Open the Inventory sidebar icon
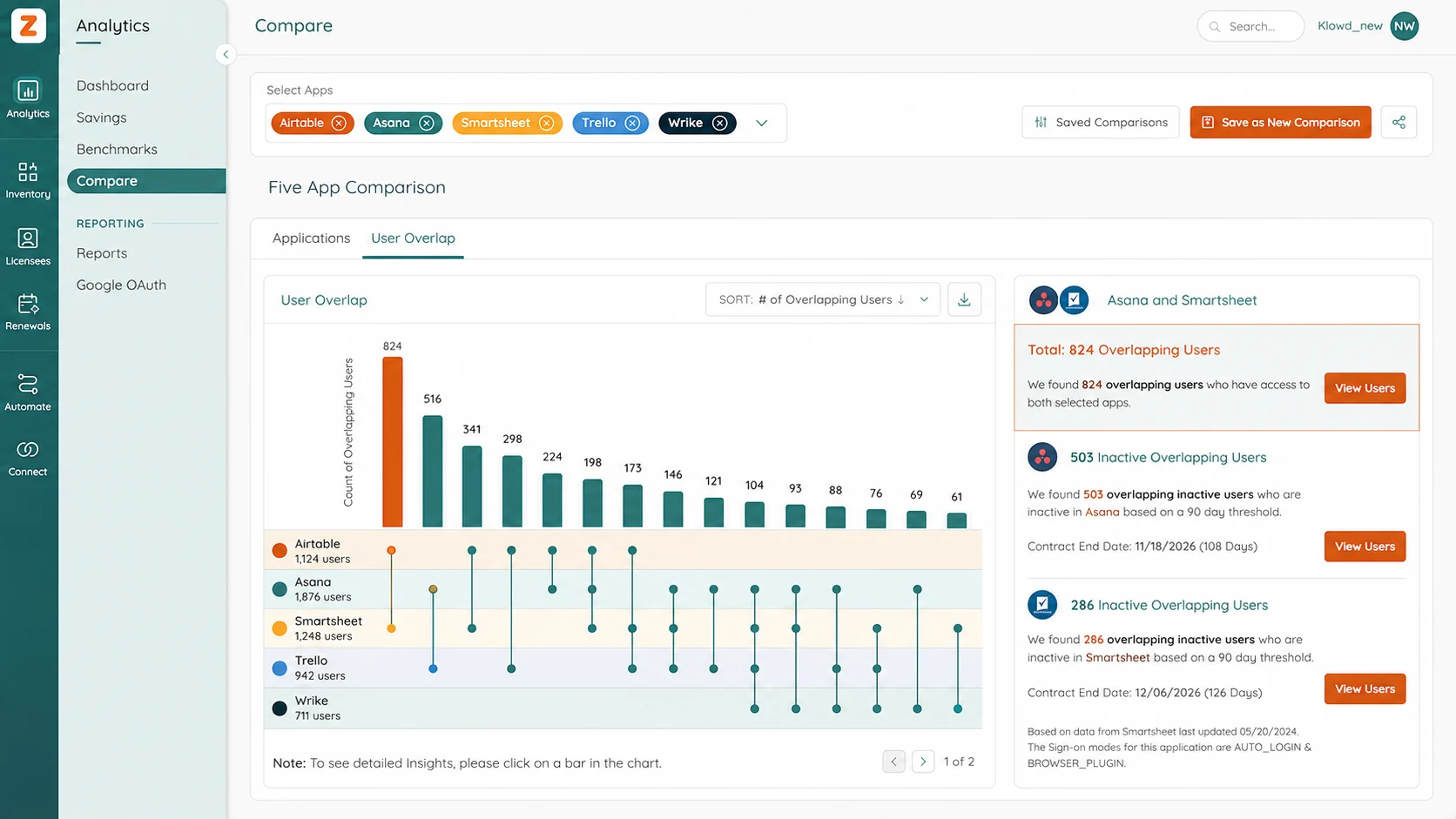Screen dimensions: 1456x819 point(28,180)
